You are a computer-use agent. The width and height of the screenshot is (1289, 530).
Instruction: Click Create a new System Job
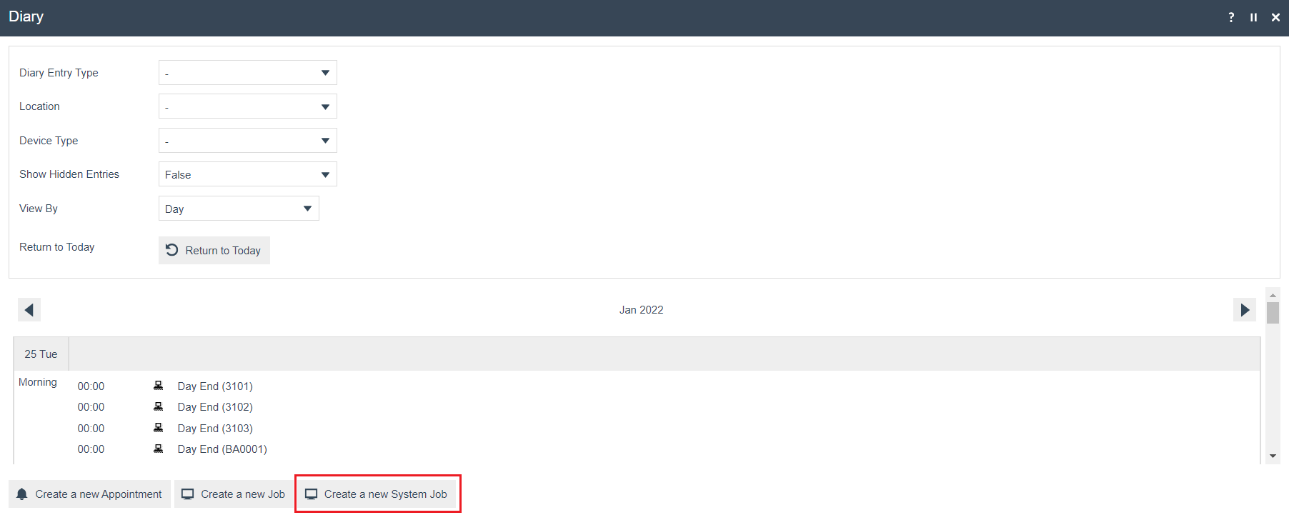[377, 494]
